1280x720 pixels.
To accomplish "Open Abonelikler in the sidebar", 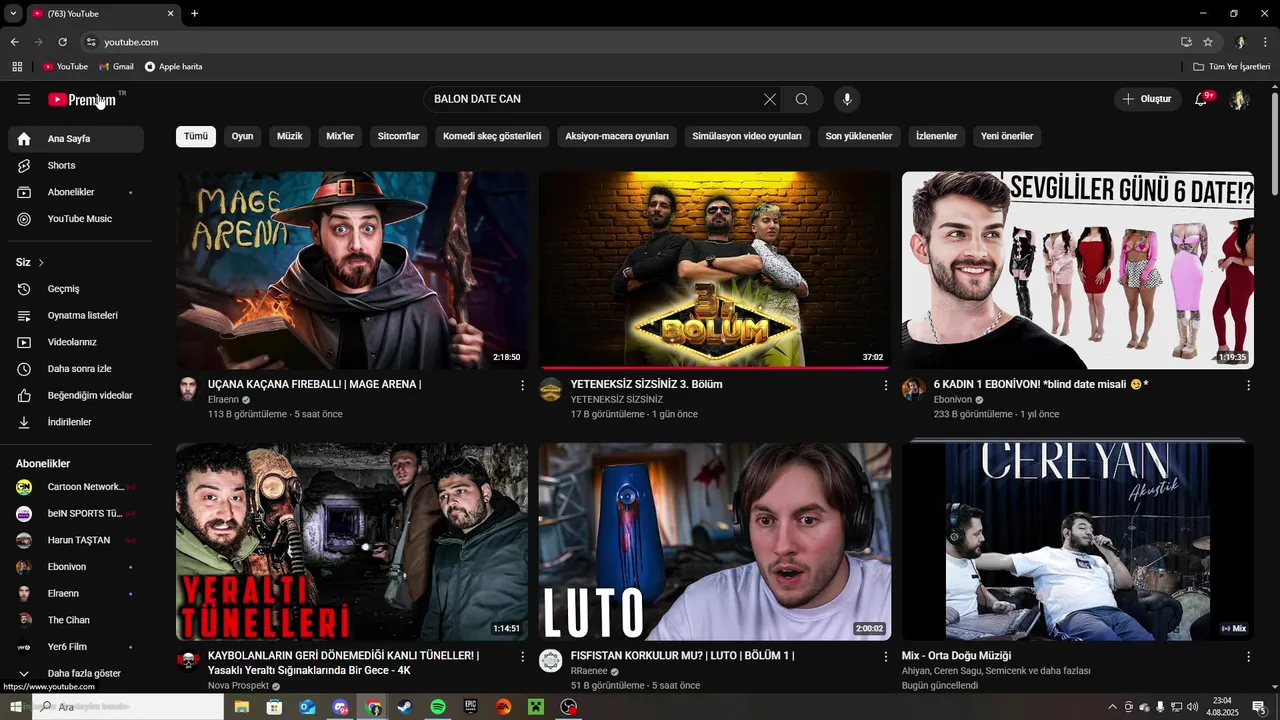I will (76, 192).
